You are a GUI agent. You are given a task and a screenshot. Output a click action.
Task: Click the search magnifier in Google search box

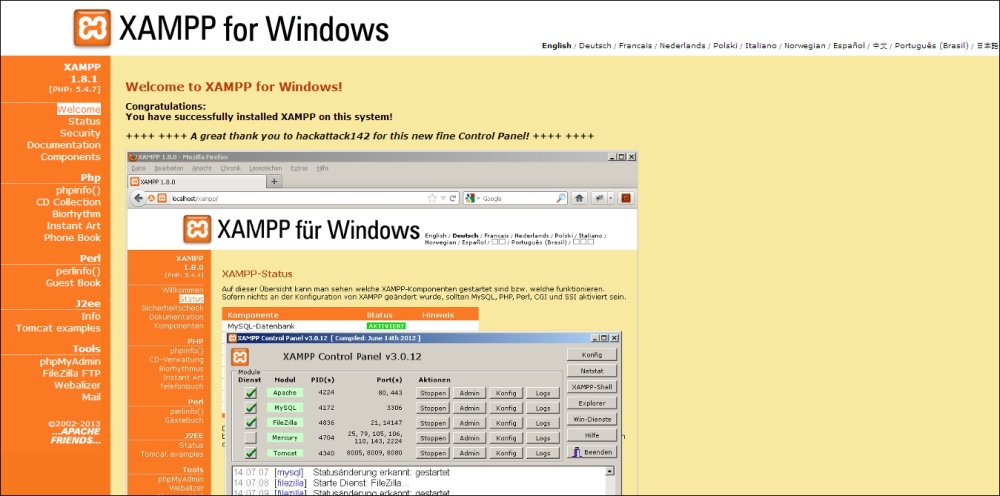click(x=561, y=198)
